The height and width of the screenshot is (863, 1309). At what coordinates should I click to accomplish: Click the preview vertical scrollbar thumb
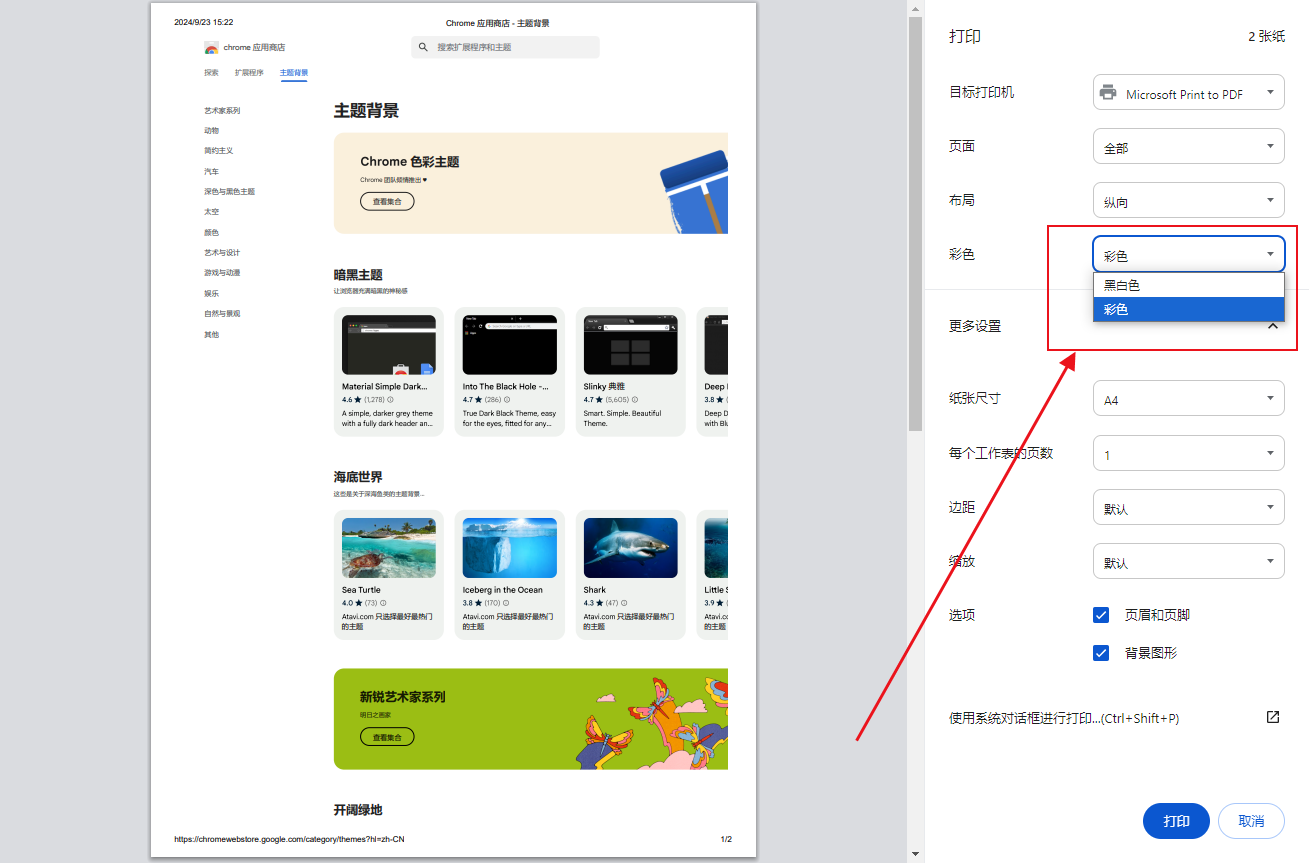[x=914, y=224]
